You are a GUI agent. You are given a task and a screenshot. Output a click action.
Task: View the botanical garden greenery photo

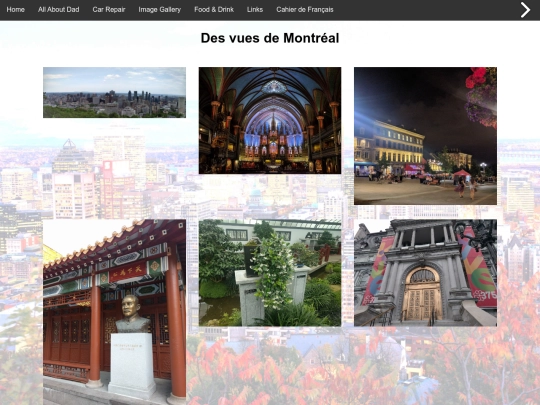point(270,273)
